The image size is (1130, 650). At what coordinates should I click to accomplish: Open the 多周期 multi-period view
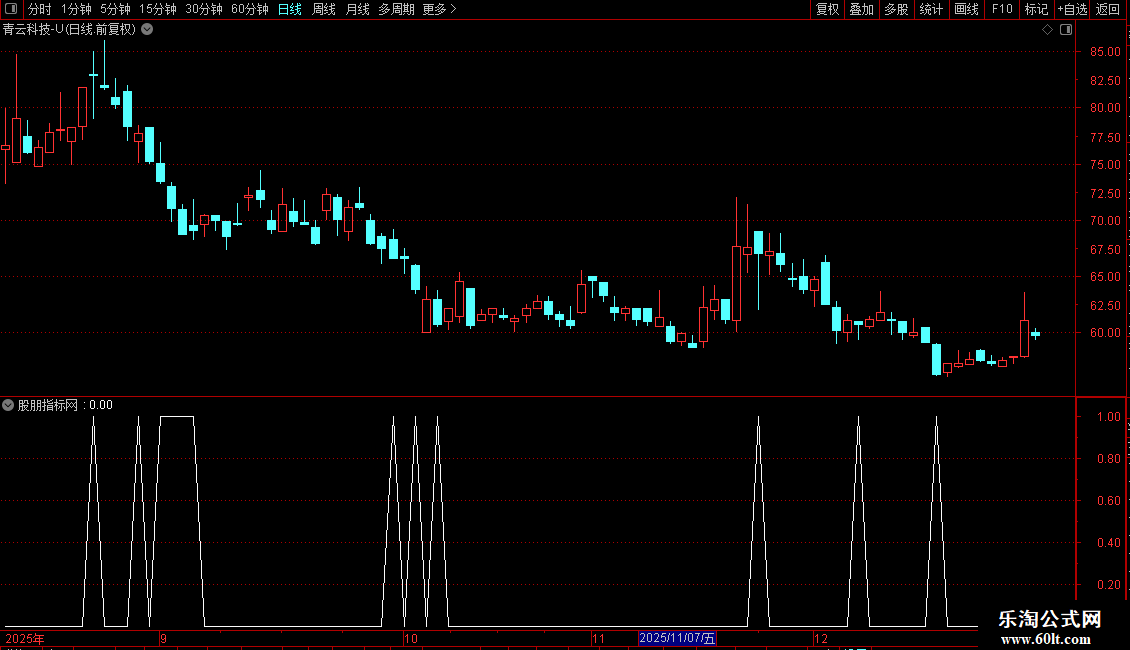point(396,9)
